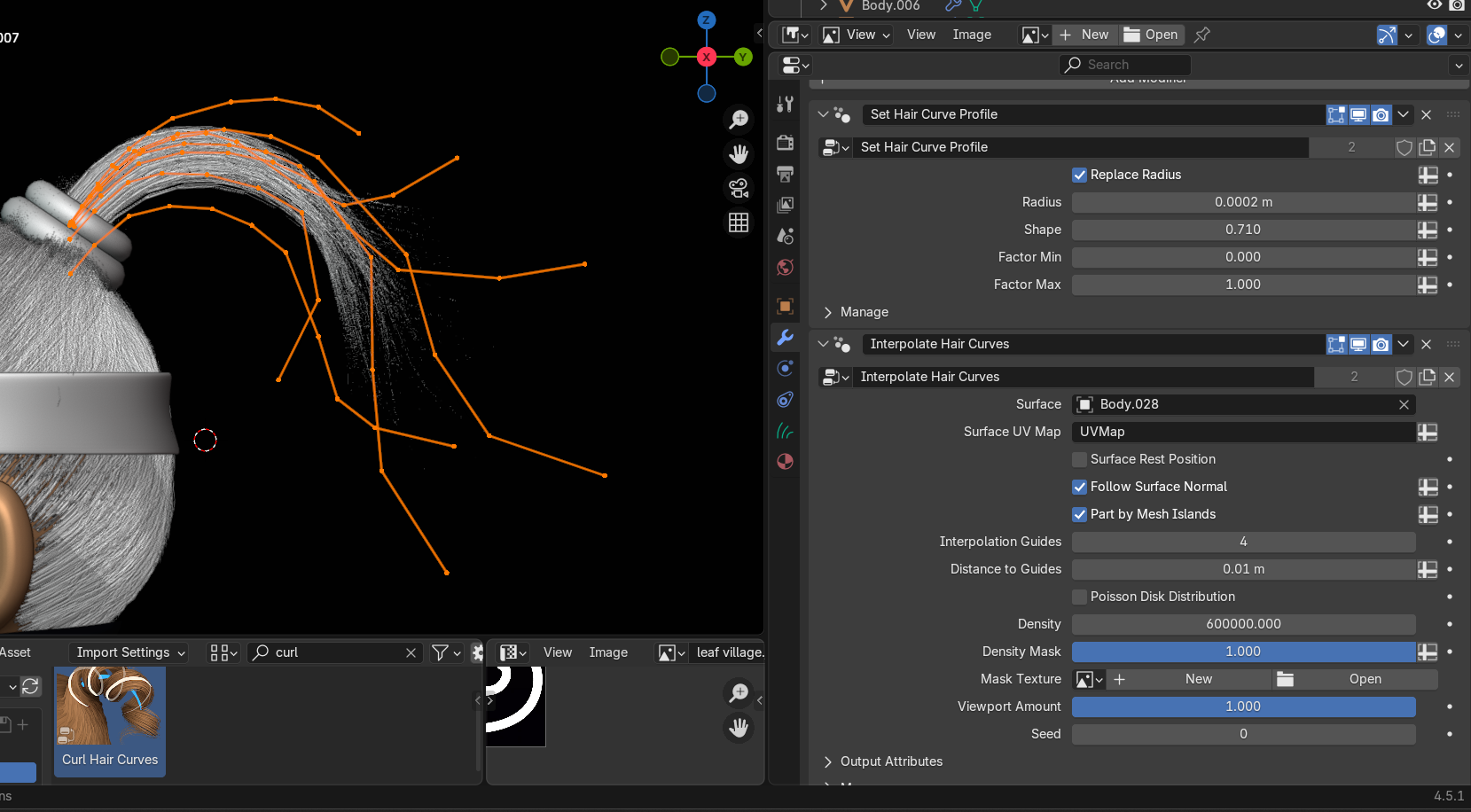Enable Surface Rest Position checkbox
This screenshot has width=1471, height=812.
pos(1079,459)
